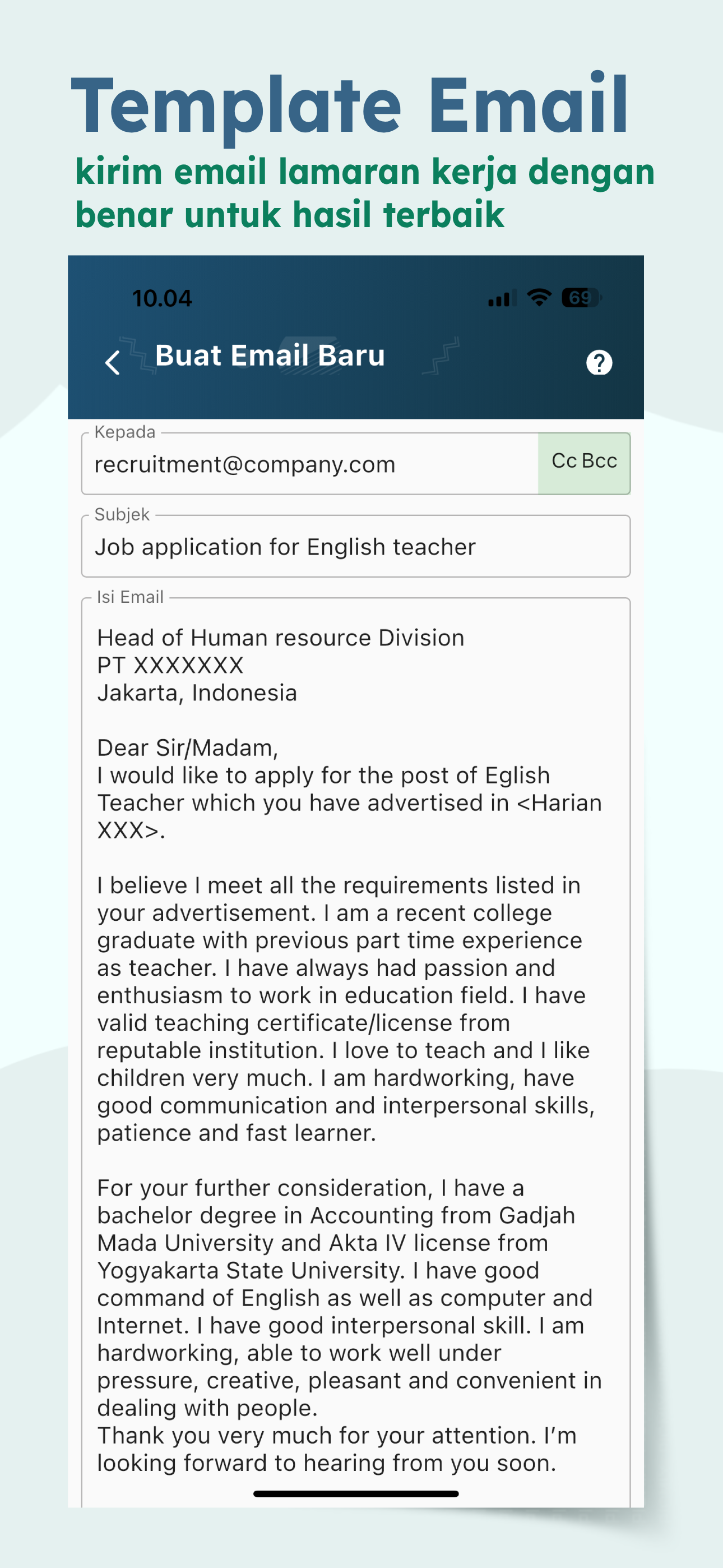Screen dimensions: 723x1568
Task: Tap the 10.04 clock in status bar
Action: point(162,298)
